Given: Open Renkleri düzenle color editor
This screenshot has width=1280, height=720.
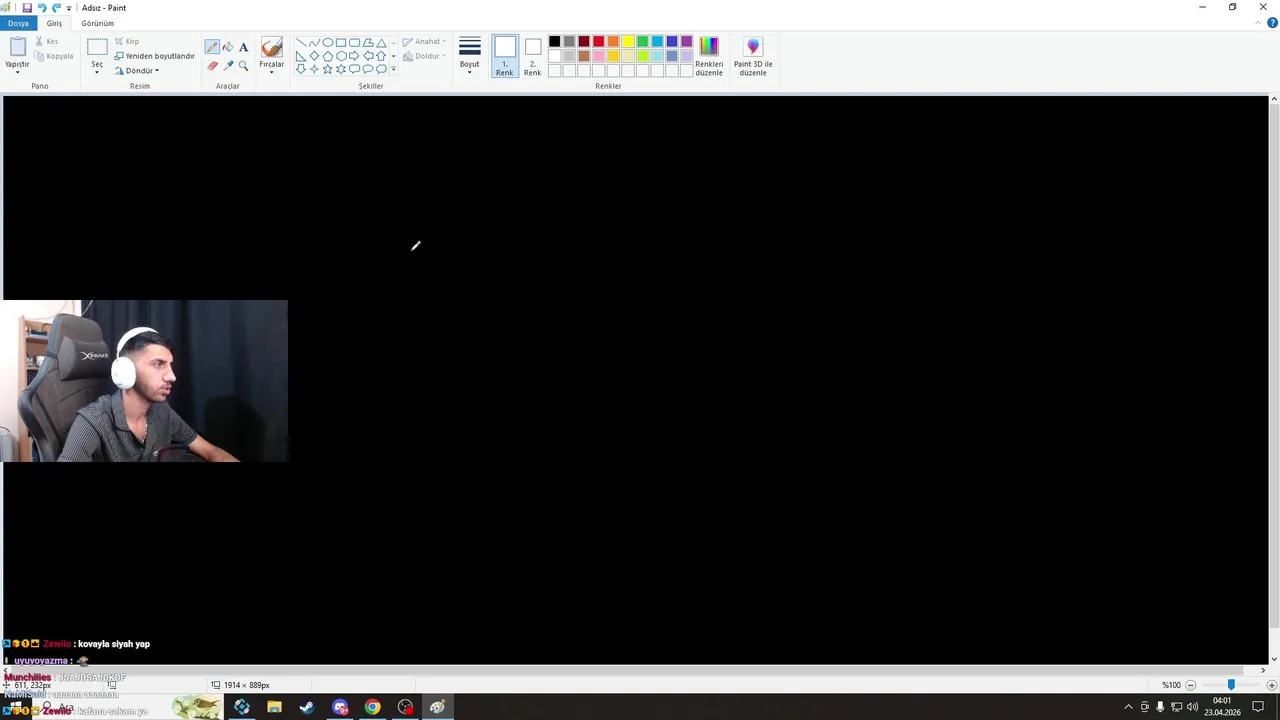Looking at the screenshot, I should (x=709, y=56).
